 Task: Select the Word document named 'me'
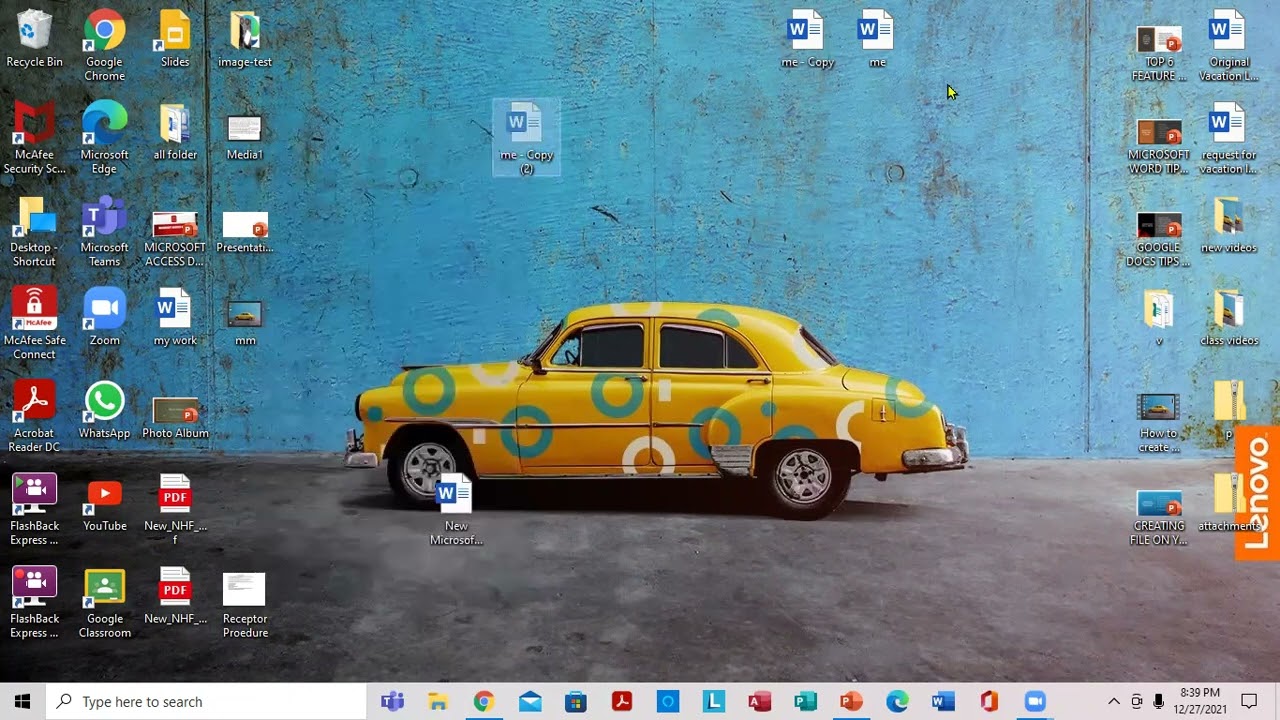[877, 40]
